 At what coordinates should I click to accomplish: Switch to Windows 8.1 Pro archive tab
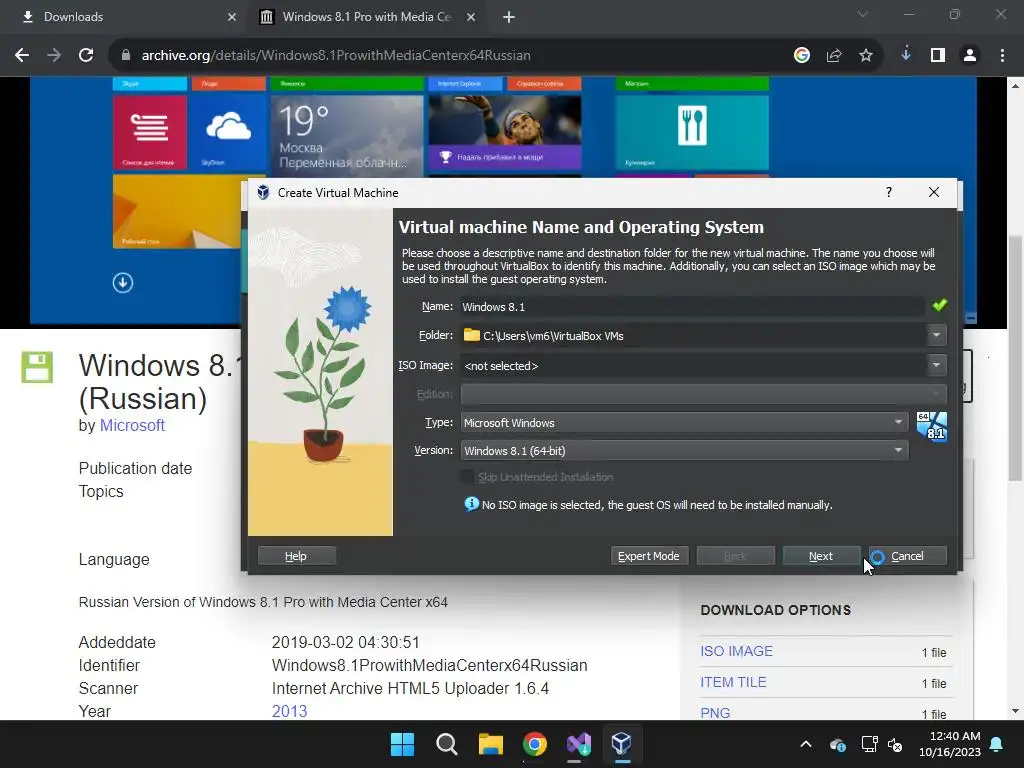point(366,17)
